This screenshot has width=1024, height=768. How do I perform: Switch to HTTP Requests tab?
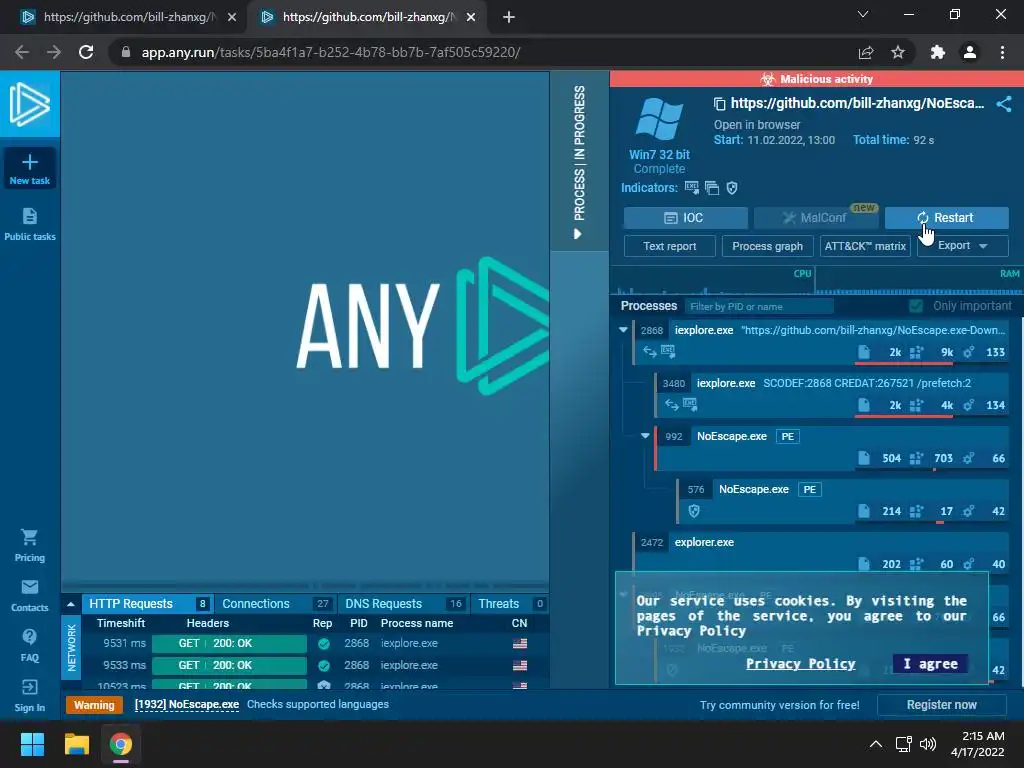tap(148, 603)
